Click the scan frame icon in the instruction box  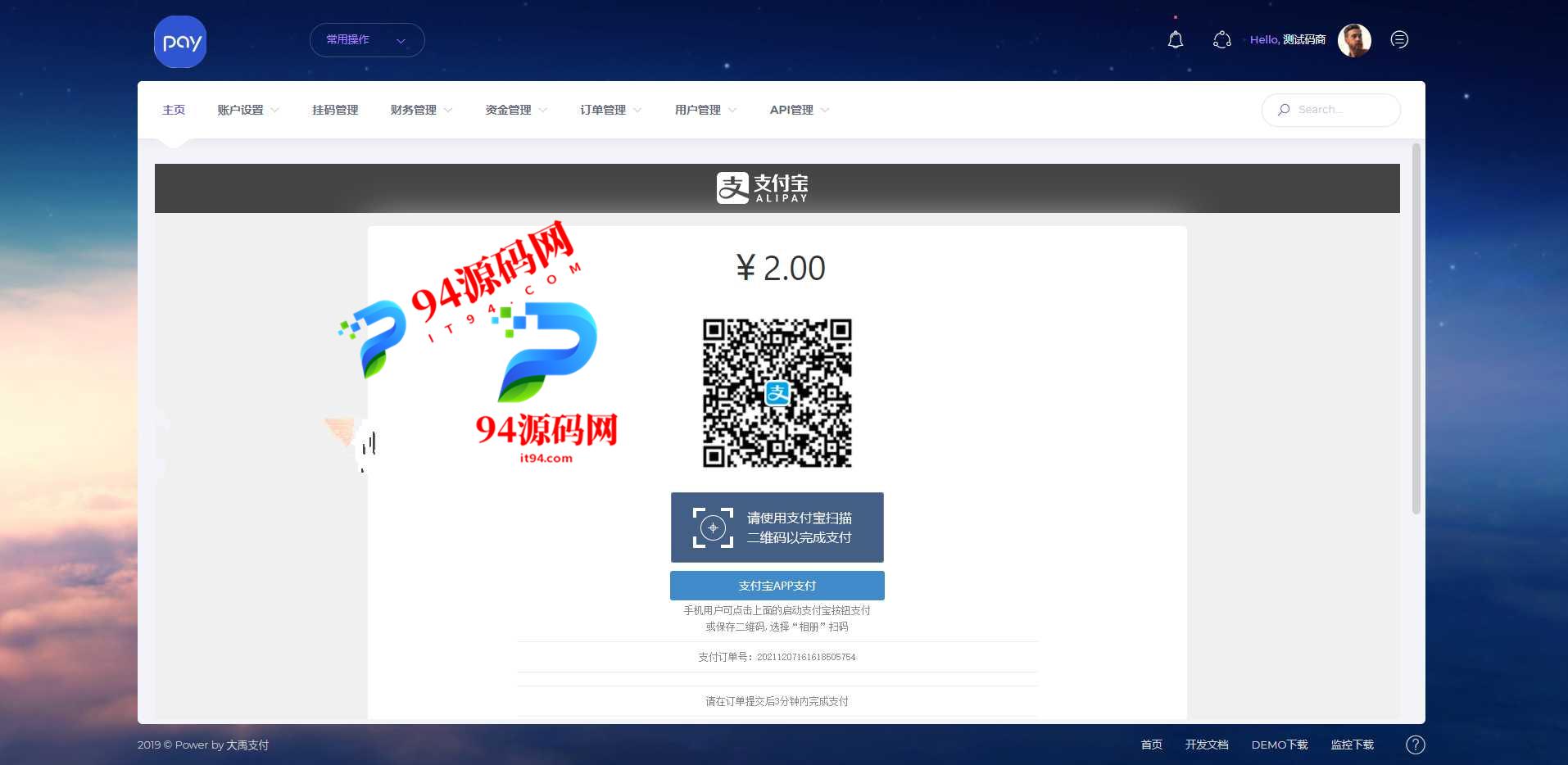713,527
